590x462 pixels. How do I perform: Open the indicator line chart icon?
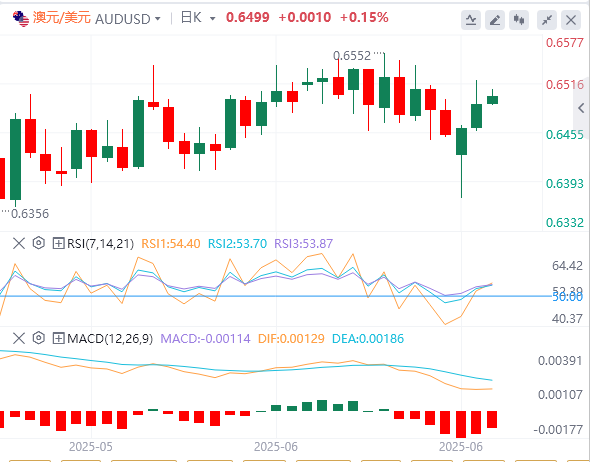coord(471,20)
